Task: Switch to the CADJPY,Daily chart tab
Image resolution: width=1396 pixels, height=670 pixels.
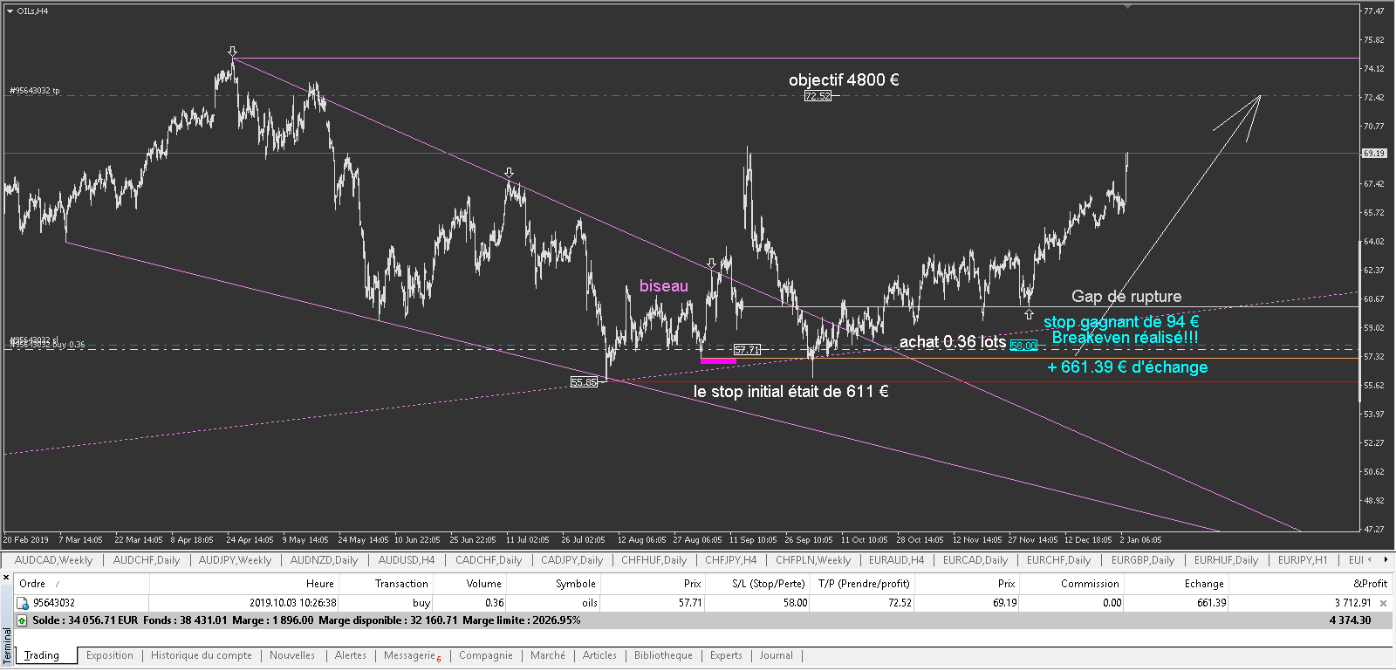Action: pyautogui.click(x=573, y=560)
